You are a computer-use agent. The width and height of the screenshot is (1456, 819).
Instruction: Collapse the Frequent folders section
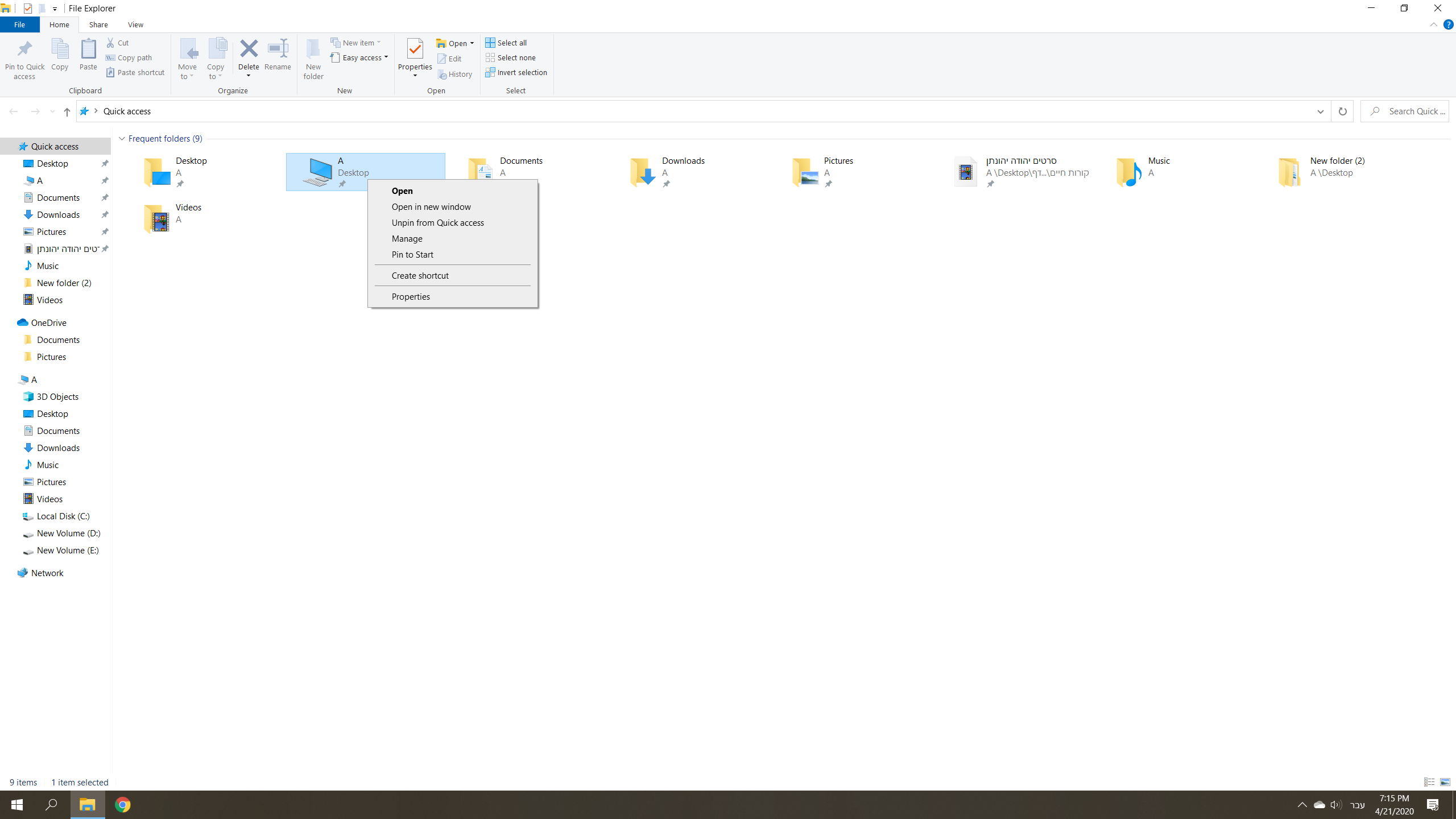click(x=122, y=139)
